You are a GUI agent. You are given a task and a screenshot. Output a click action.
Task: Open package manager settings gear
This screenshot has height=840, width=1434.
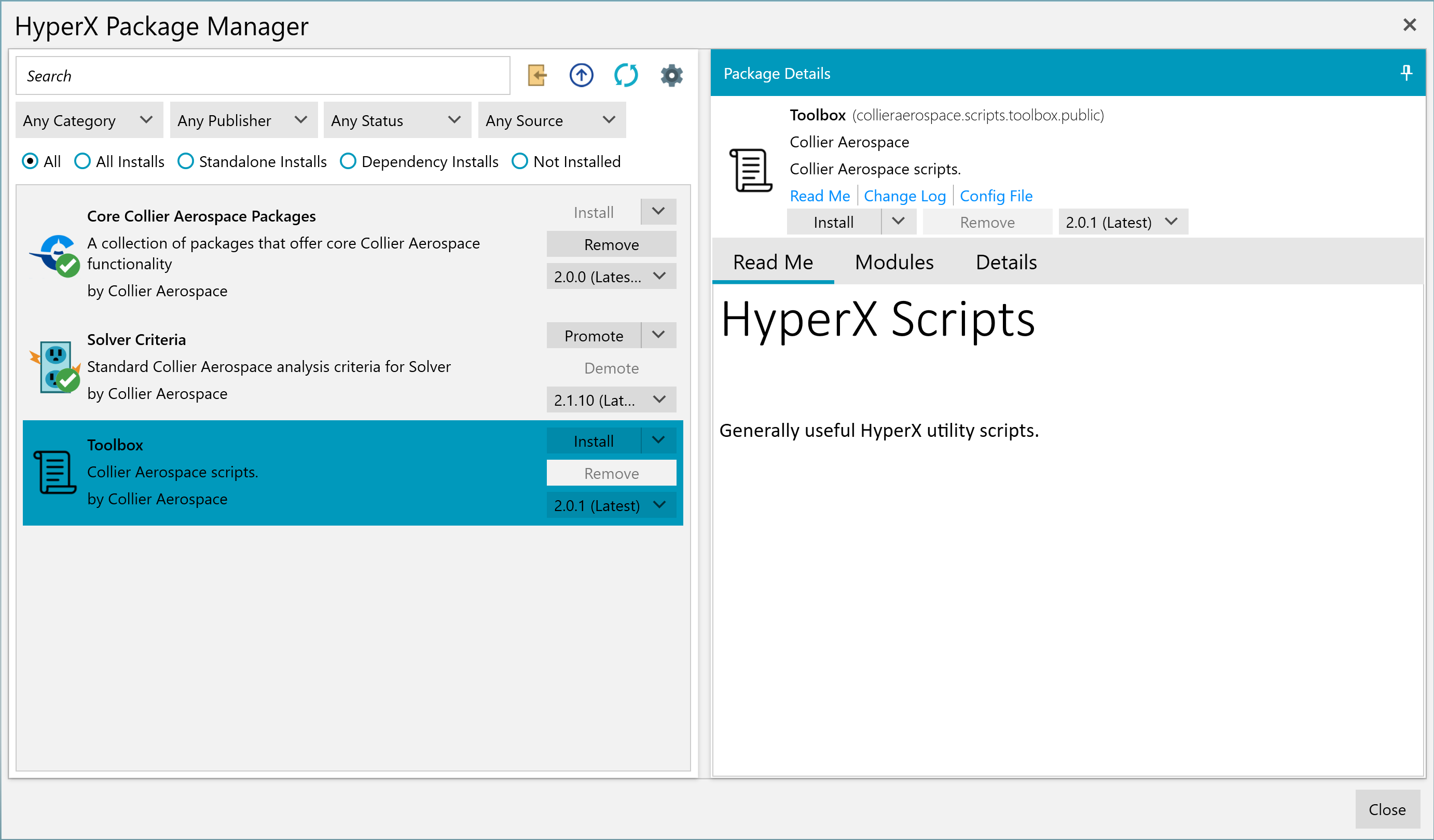coord(671,75)
